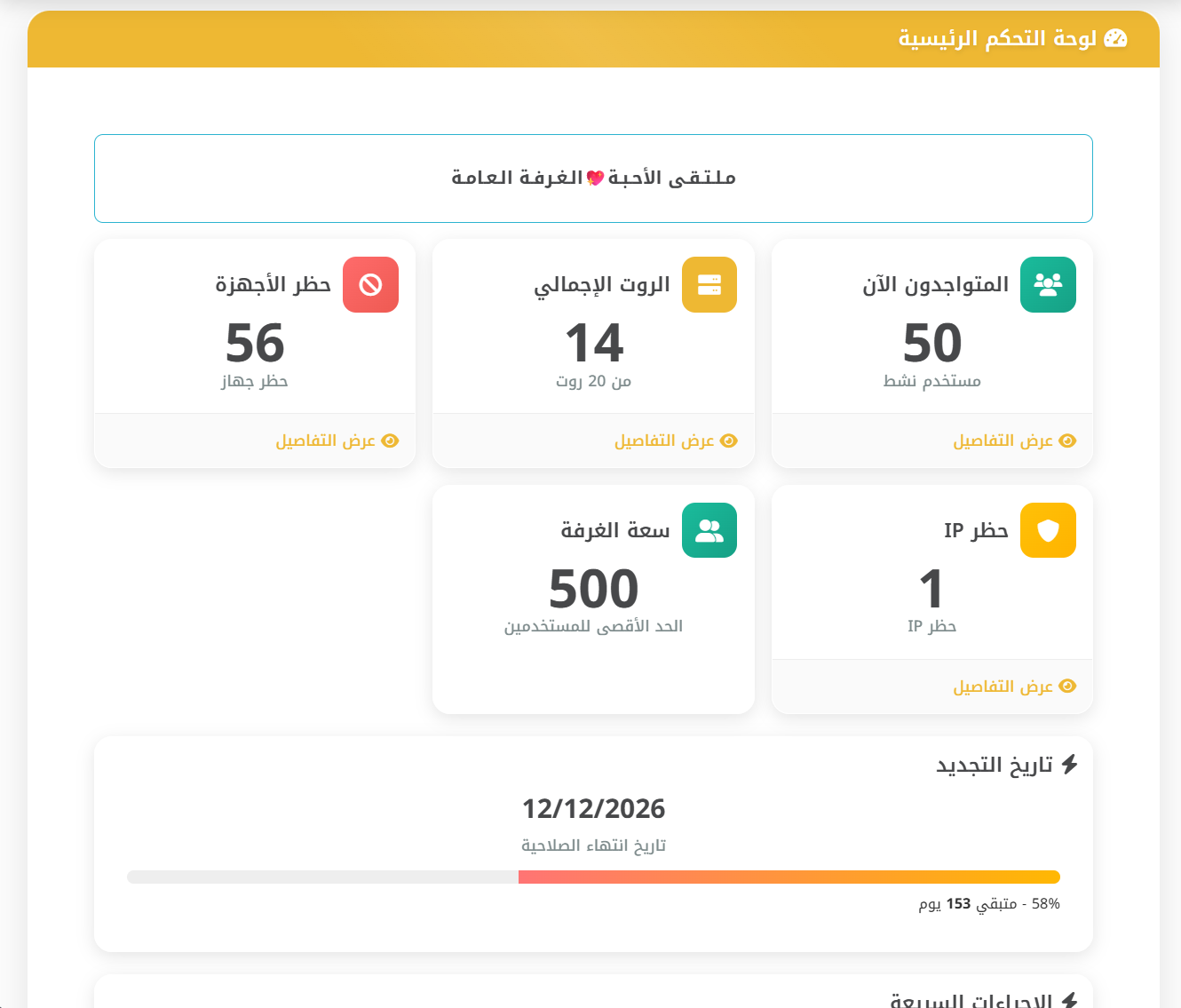
Task: Click the الروت الإجمالي card title
Action: click(602, 285)
